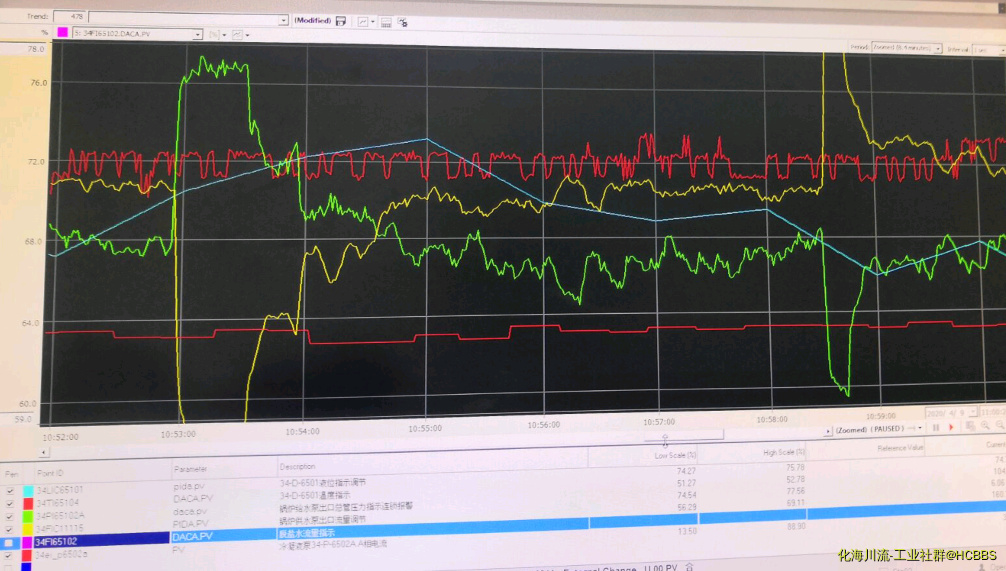Click the Low Scale value 56.29

(x=686, y=507)
